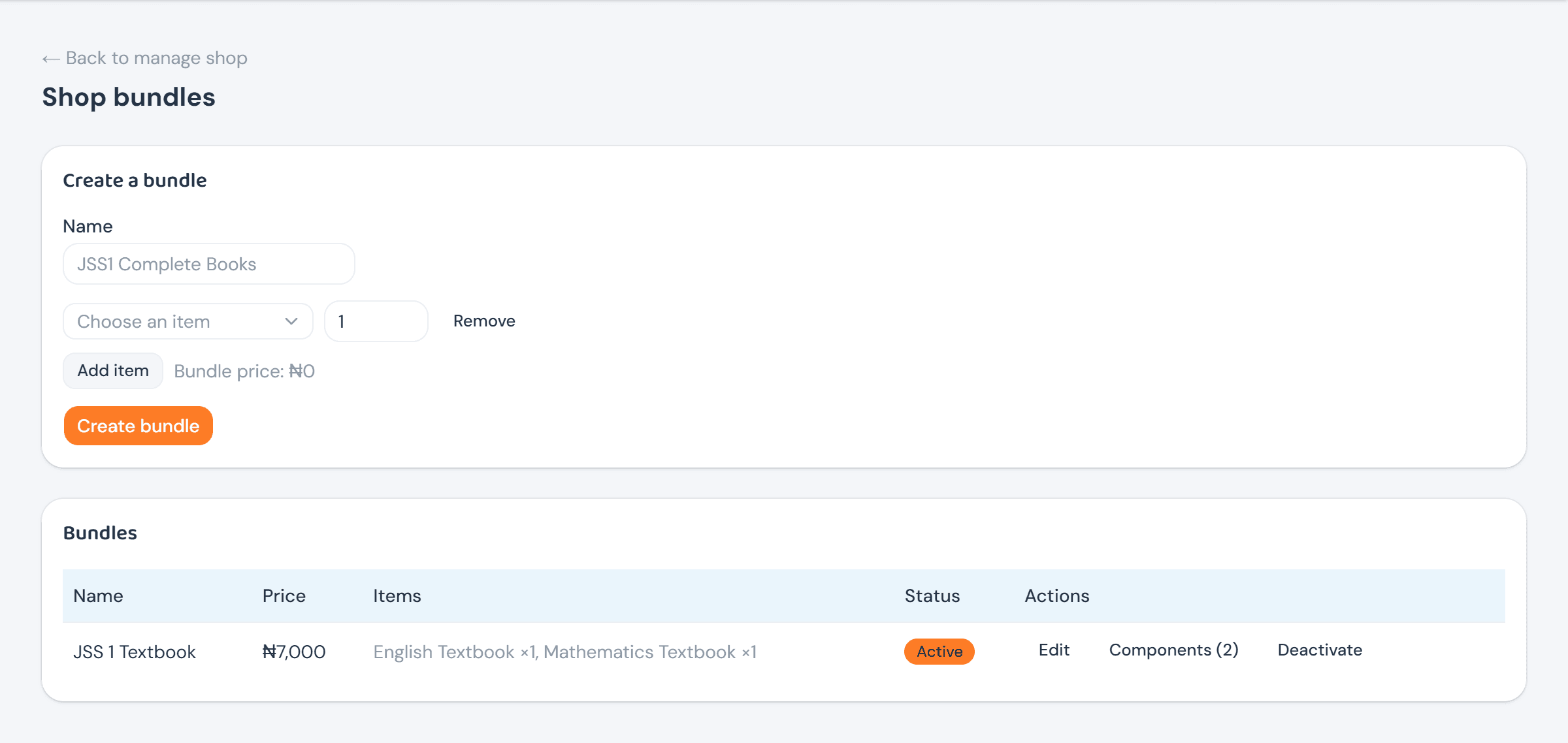Click the Bundle price: ₦0 text
The width and height of the screenshot is (1568, 743).
click(244, 371)
